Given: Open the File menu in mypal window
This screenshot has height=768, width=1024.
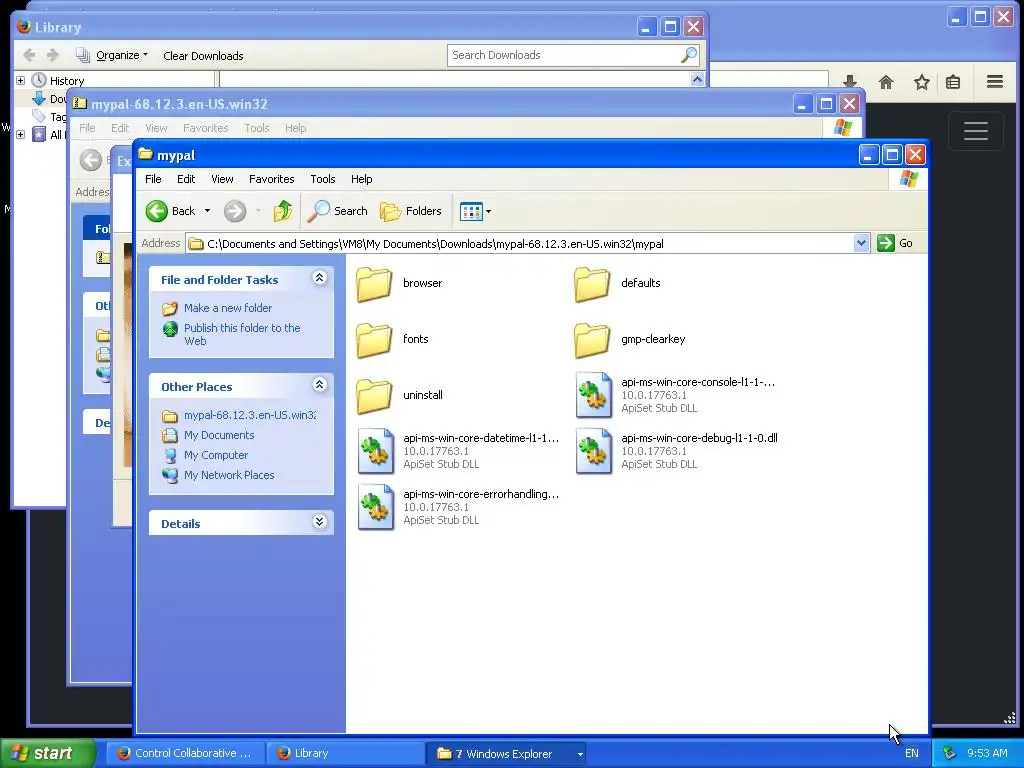Looking at the screenshot, I should [x=153, y=179].
